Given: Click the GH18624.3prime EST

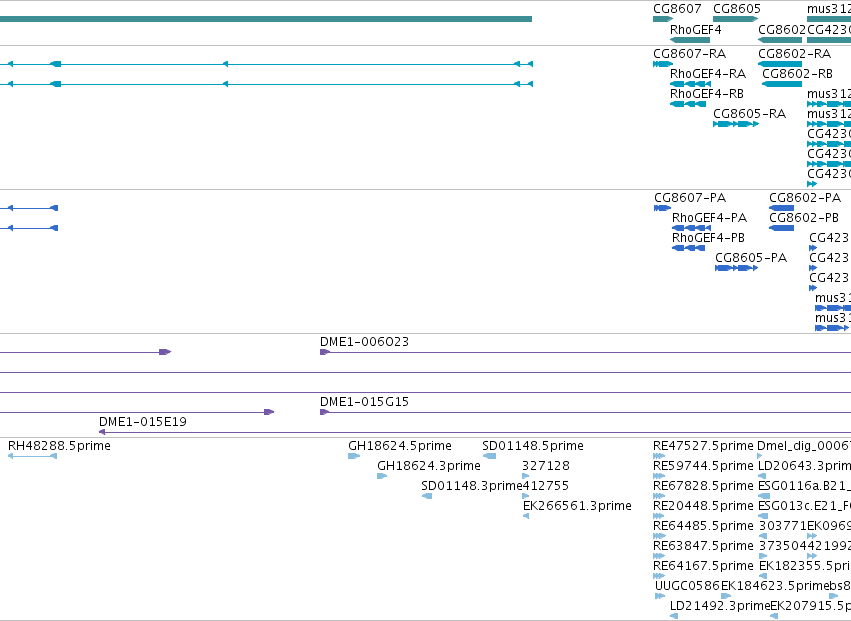Looking at the screenshot, I should [x=429, y=466].
